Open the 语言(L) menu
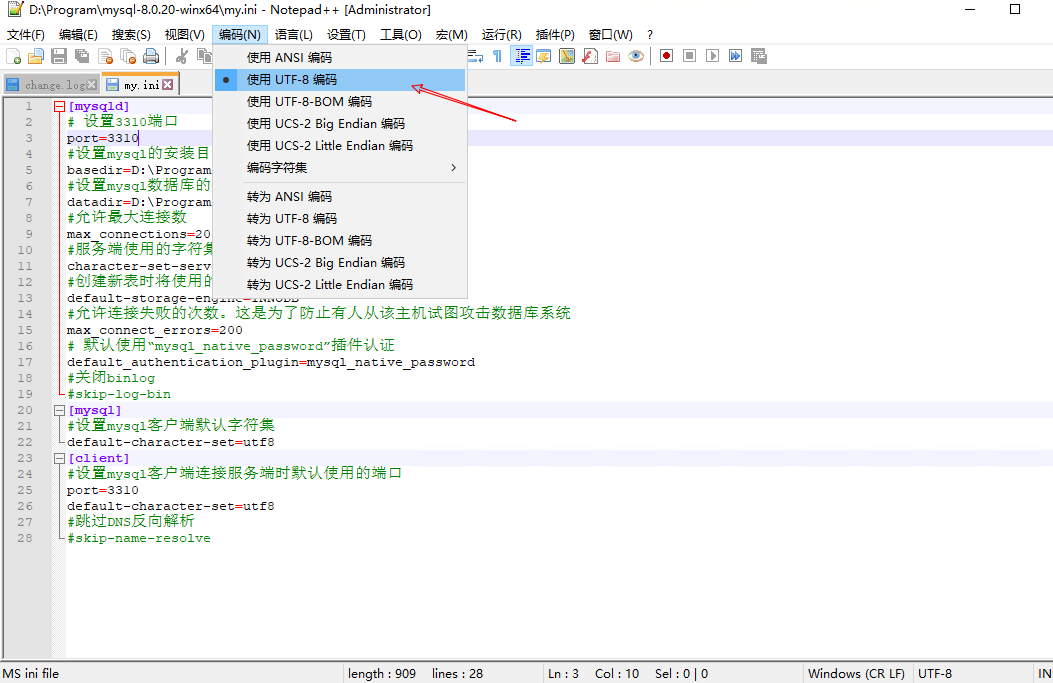1053x683 pixels. [x=293, y=33]
